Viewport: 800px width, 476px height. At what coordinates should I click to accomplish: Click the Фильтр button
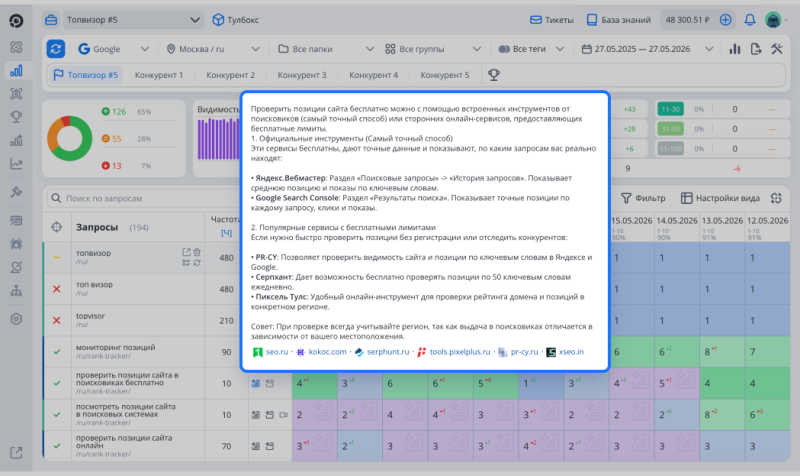point(643,198)
